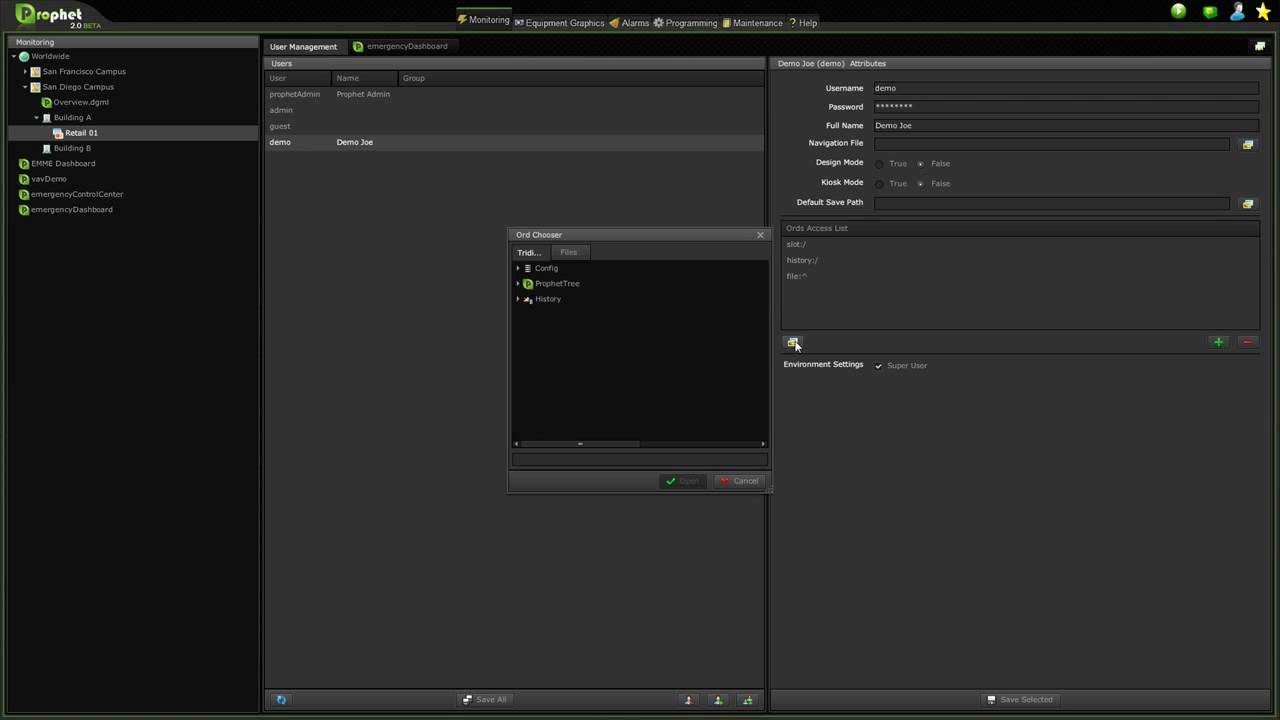Click the Save All button
1280x720 pixels.
485,700
